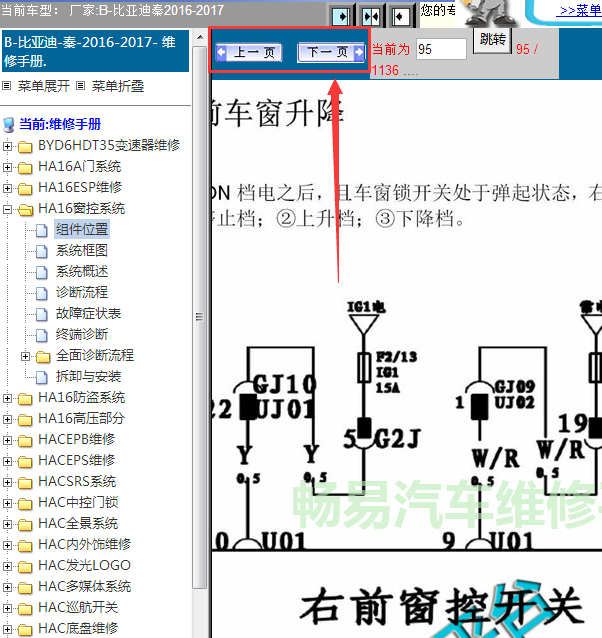
Task: Select HAC多媒体系统 tree item
Action: click(85, 586)
